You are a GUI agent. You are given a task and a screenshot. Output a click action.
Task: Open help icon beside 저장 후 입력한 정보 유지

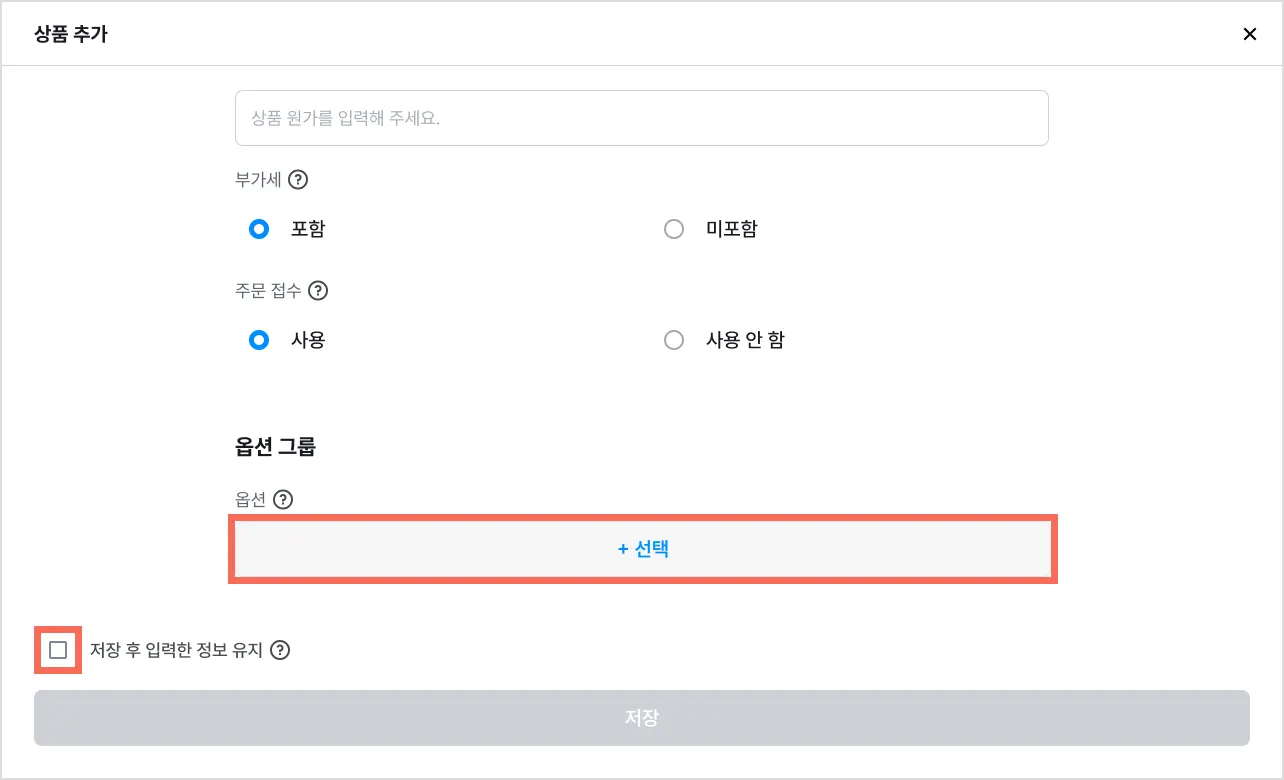tap(280, 650)
